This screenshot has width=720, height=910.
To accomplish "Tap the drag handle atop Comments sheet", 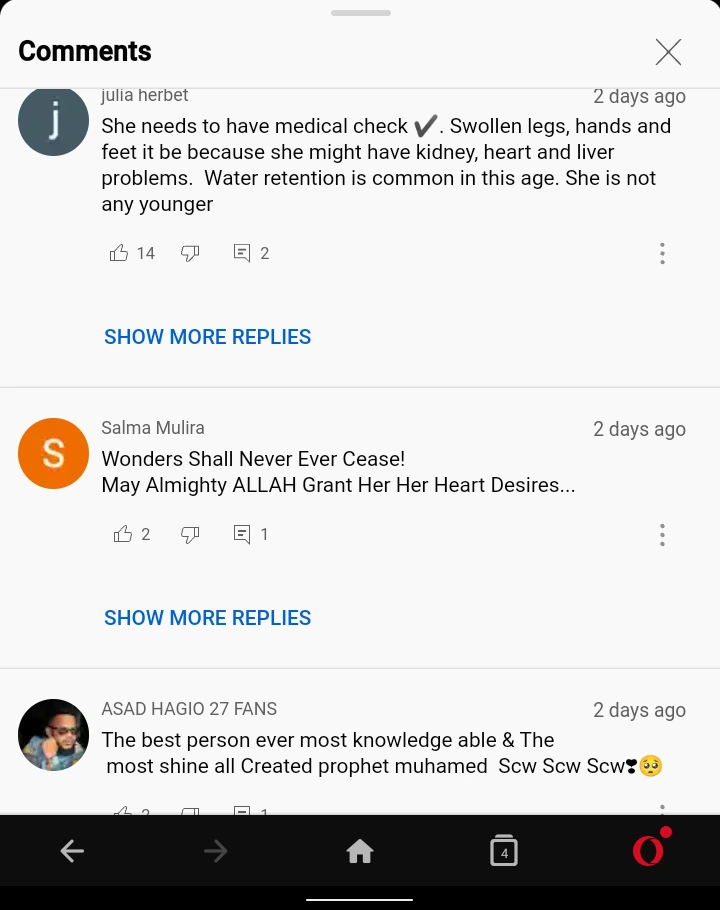I will tap(360, 13).
